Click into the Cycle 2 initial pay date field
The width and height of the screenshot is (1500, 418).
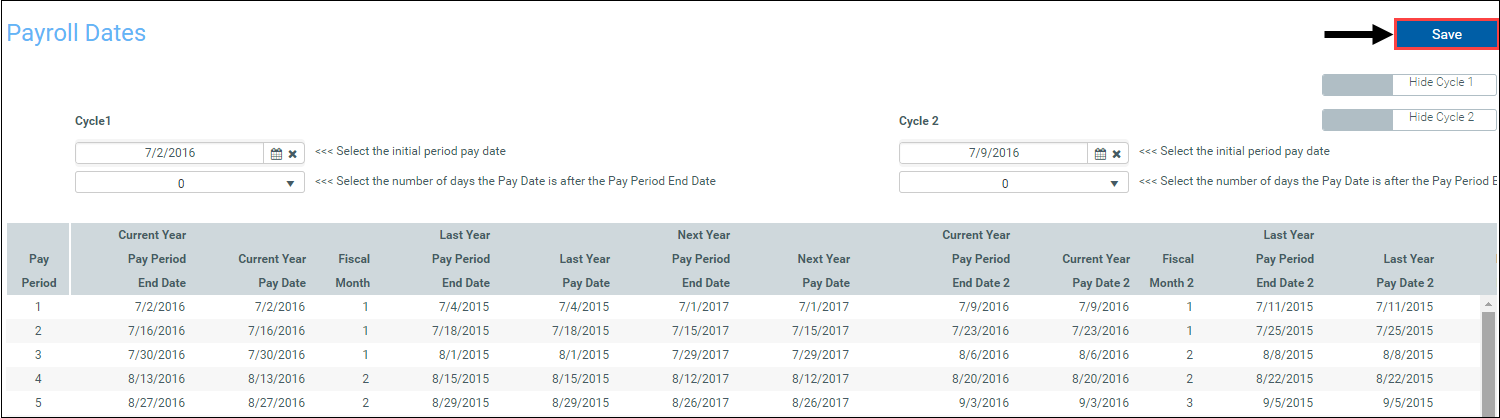click(x=994, y=153)
